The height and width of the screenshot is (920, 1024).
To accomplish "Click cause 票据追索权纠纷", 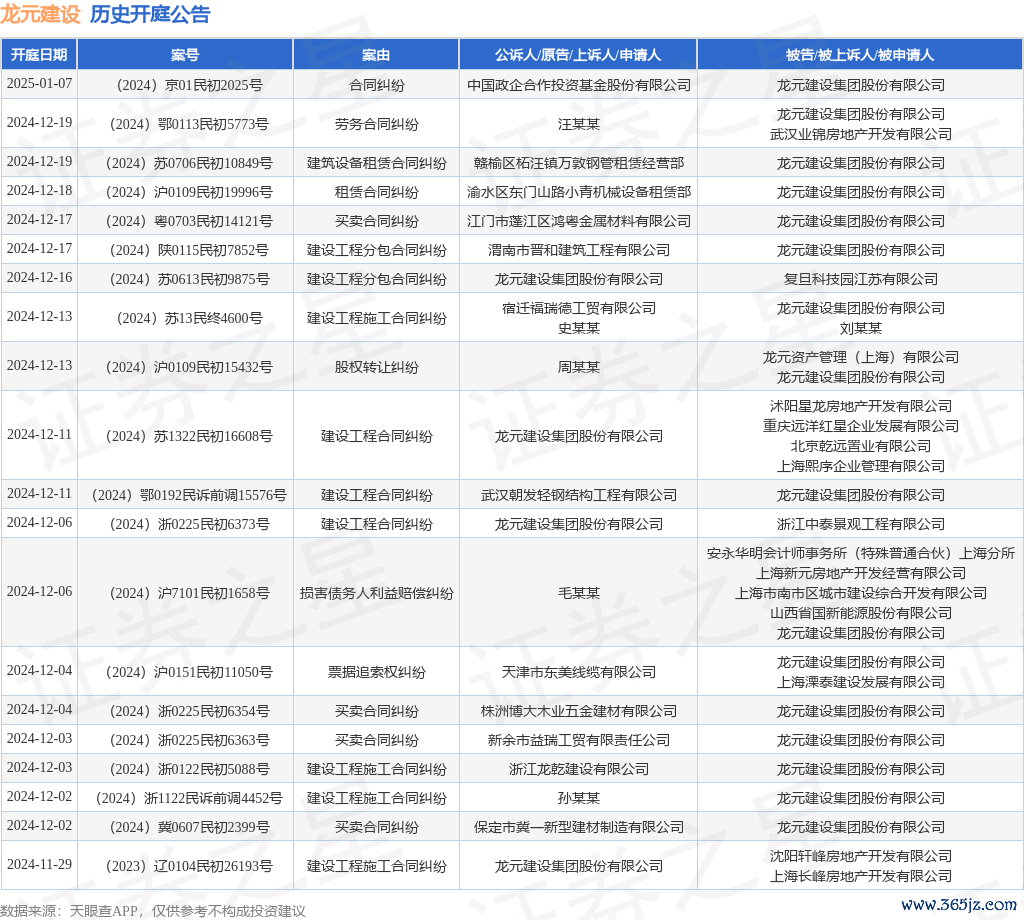I will tap(376, 673).
